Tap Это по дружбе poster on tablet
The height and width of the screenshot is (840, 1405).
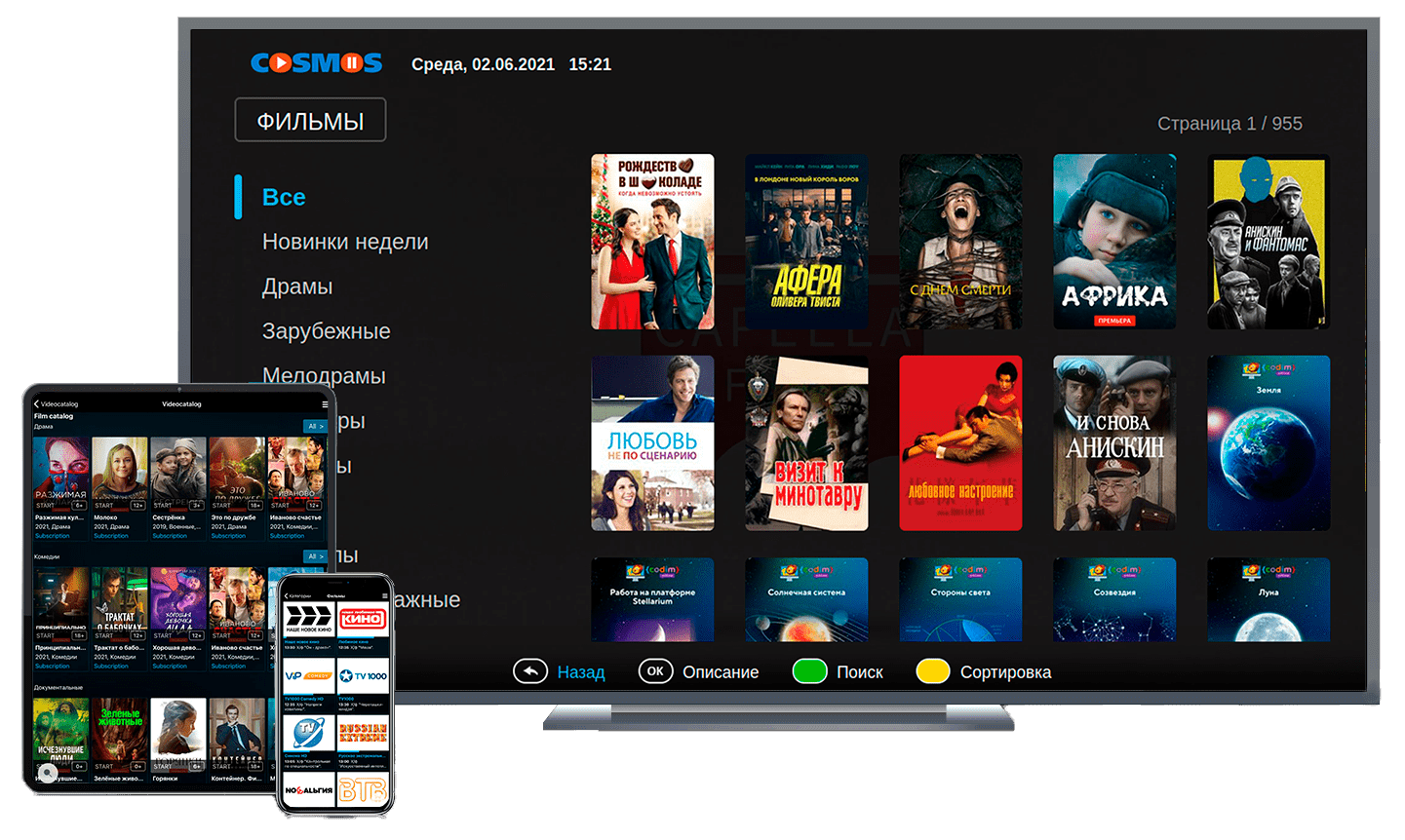[x=237, y=474]
